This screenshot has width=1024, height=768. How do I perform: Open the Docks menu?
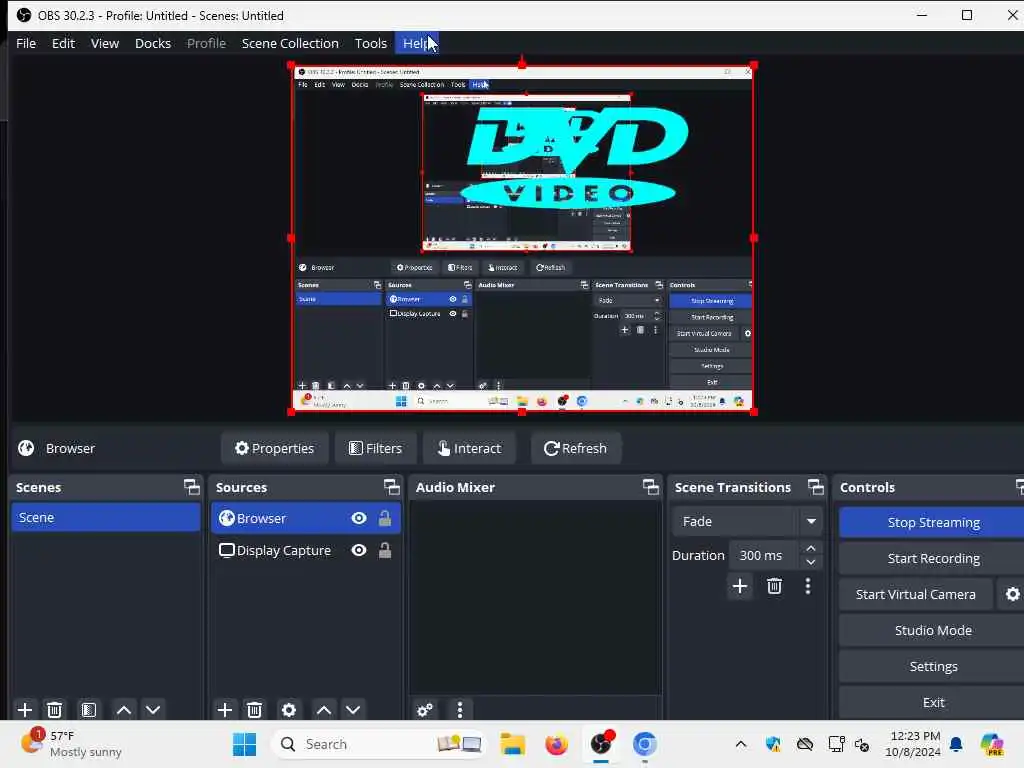click(153, 43)
